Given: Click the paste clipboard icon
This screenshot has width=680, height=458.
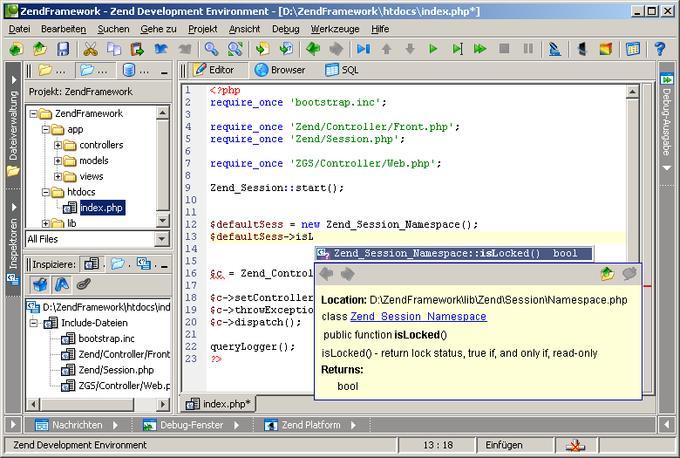Looking at the screenshot, I should 137,49.
